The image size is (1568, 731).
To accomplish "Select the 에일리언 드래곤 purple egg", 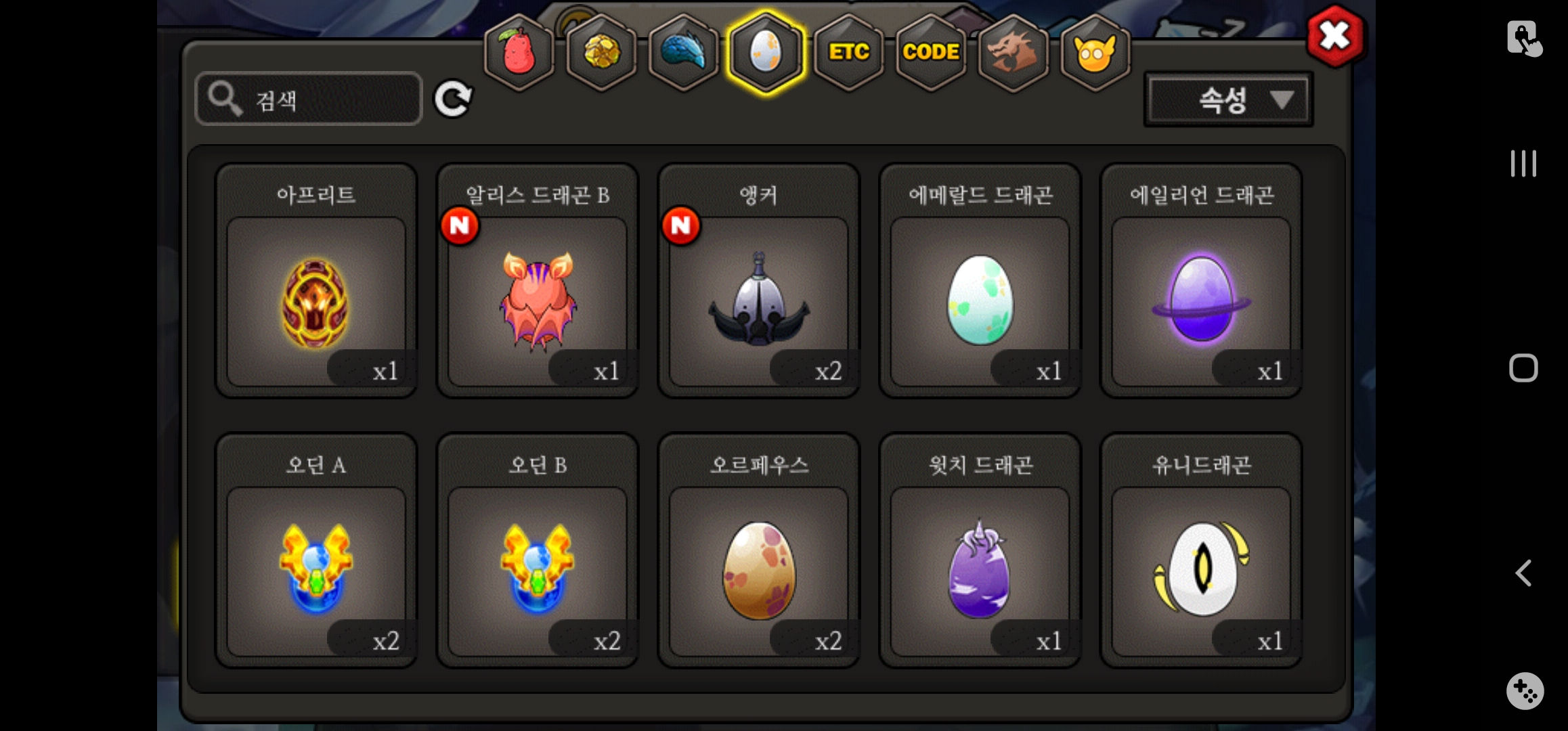I will click(1201, 280).
